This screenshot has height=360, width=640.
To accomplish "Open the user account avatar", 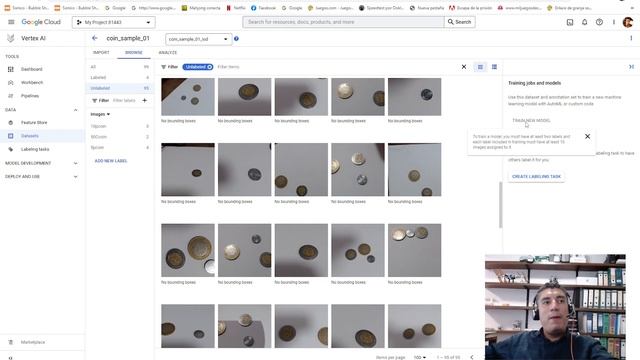I will point(628,22).
